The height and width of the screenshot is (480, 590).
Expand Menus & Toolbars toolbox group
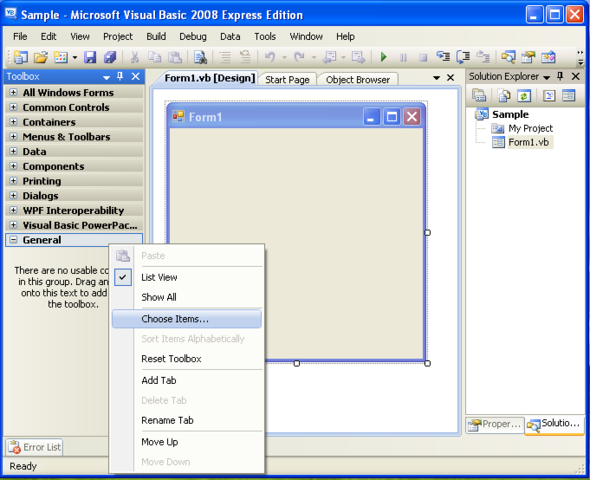coord(13,136)
